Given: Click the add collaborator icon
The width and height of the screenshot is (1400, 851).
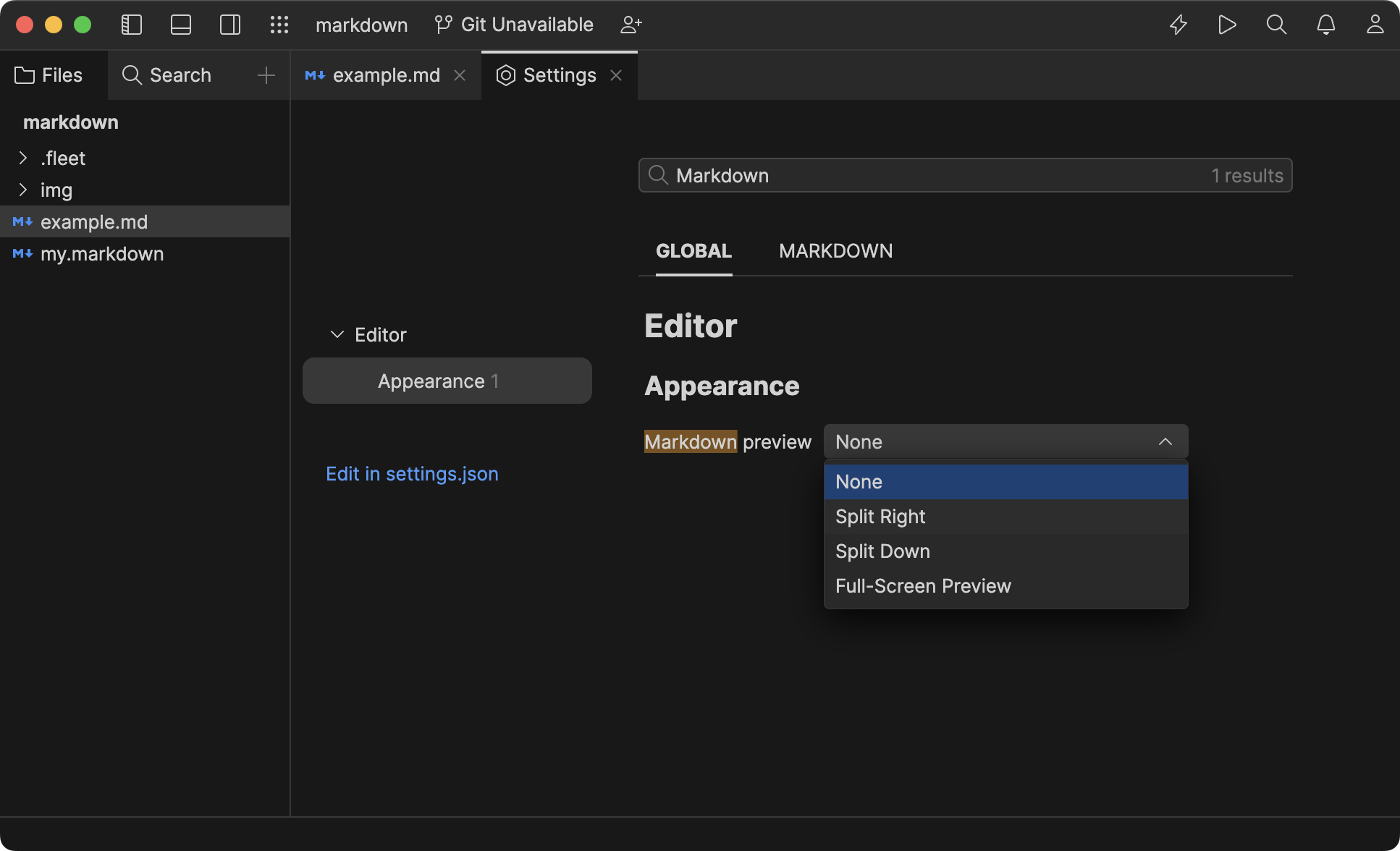Looking at the screenshot, I should pos(631,25).
